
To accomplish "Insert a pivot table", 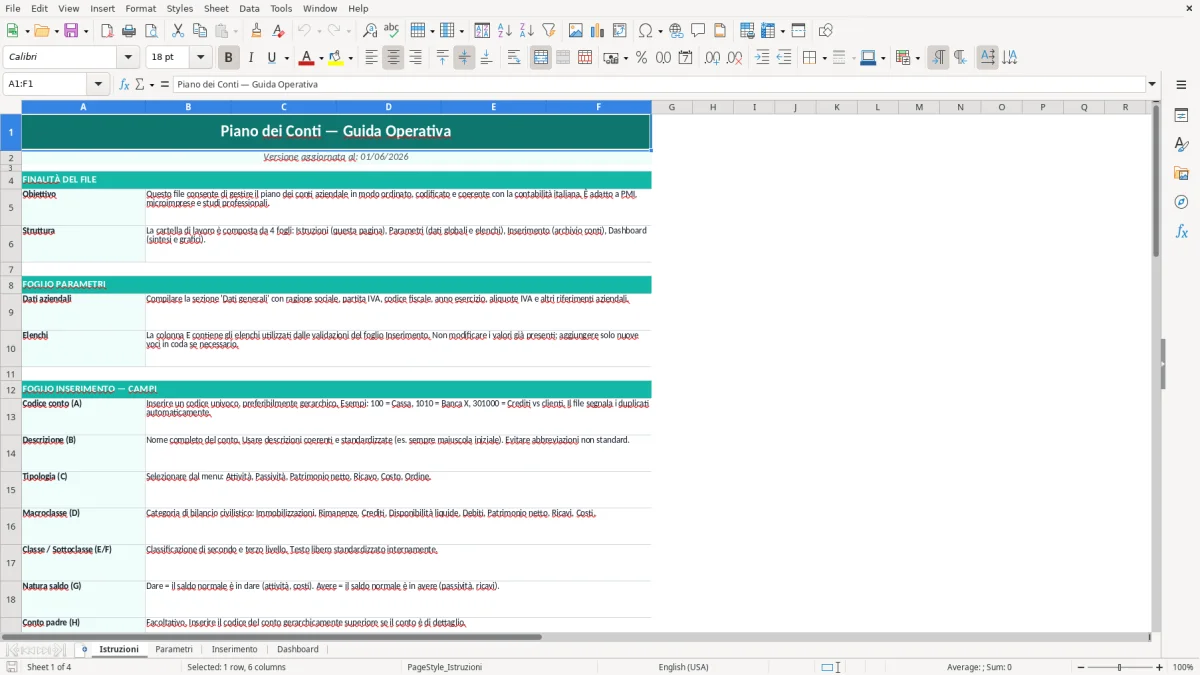I will click(x=620, y=31).
